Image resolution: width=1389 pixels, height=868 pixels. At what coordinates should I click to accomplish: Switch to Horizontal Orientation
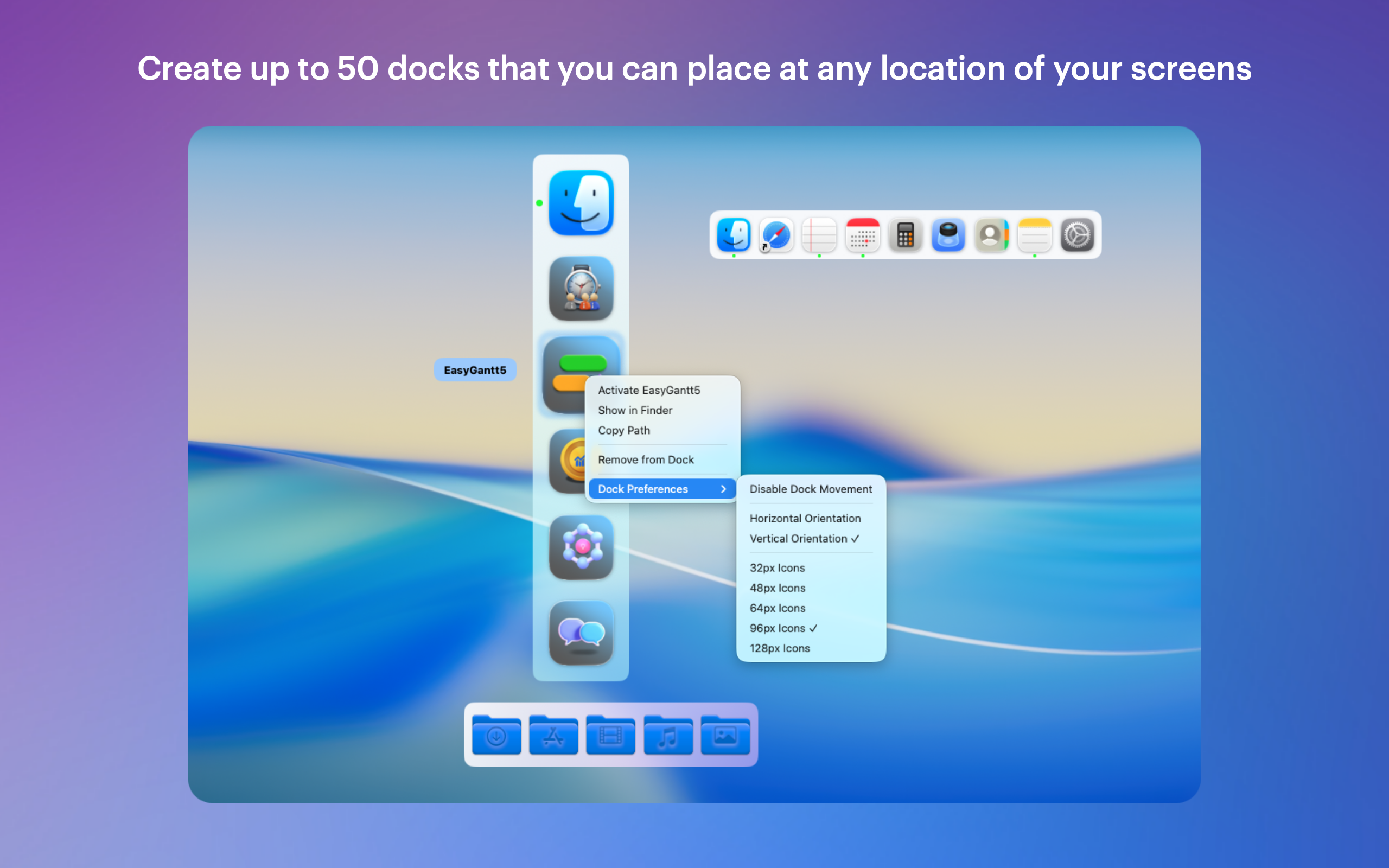[x=805, y=519]
